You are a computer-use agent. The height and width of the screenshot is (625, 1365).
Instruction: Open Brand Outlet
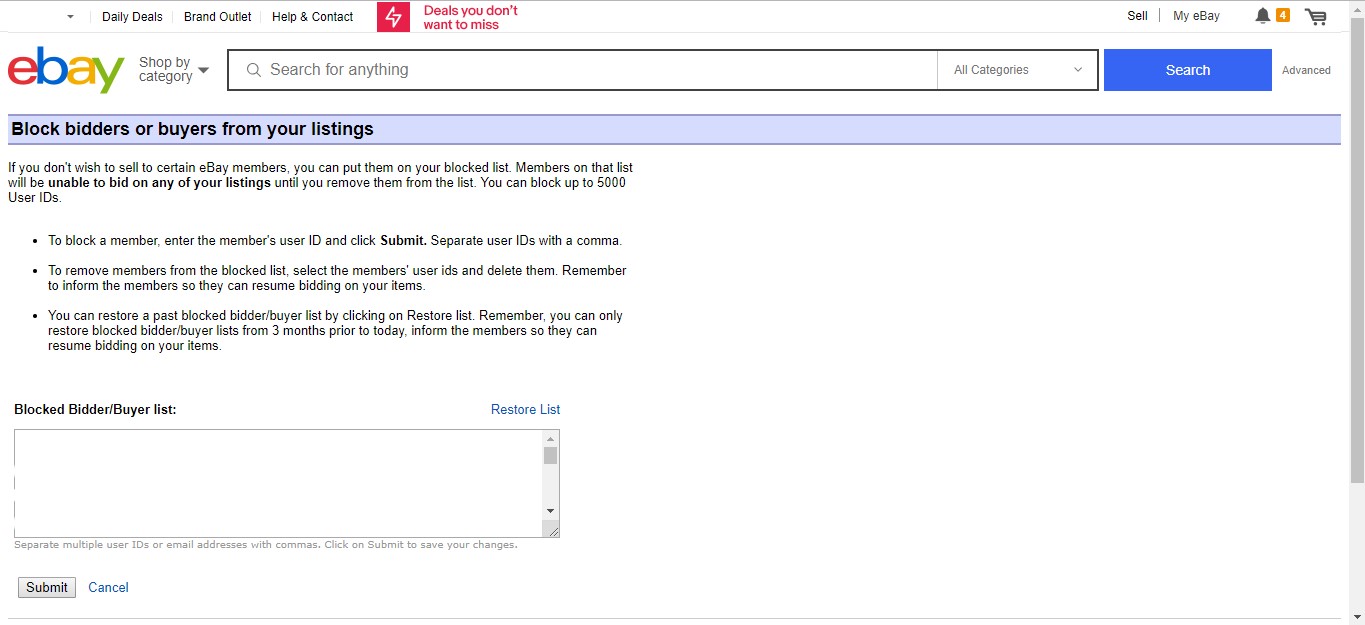point(218,17)
